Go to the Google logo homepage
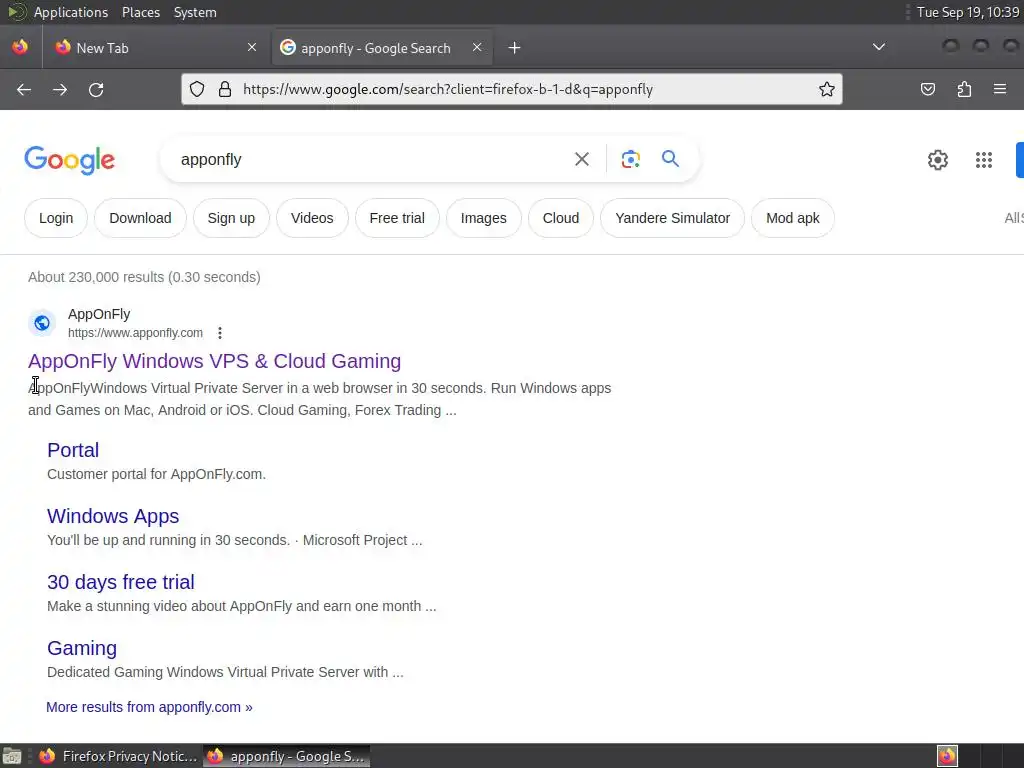This screenshot has height=768, width=1024. click(69, 160)
